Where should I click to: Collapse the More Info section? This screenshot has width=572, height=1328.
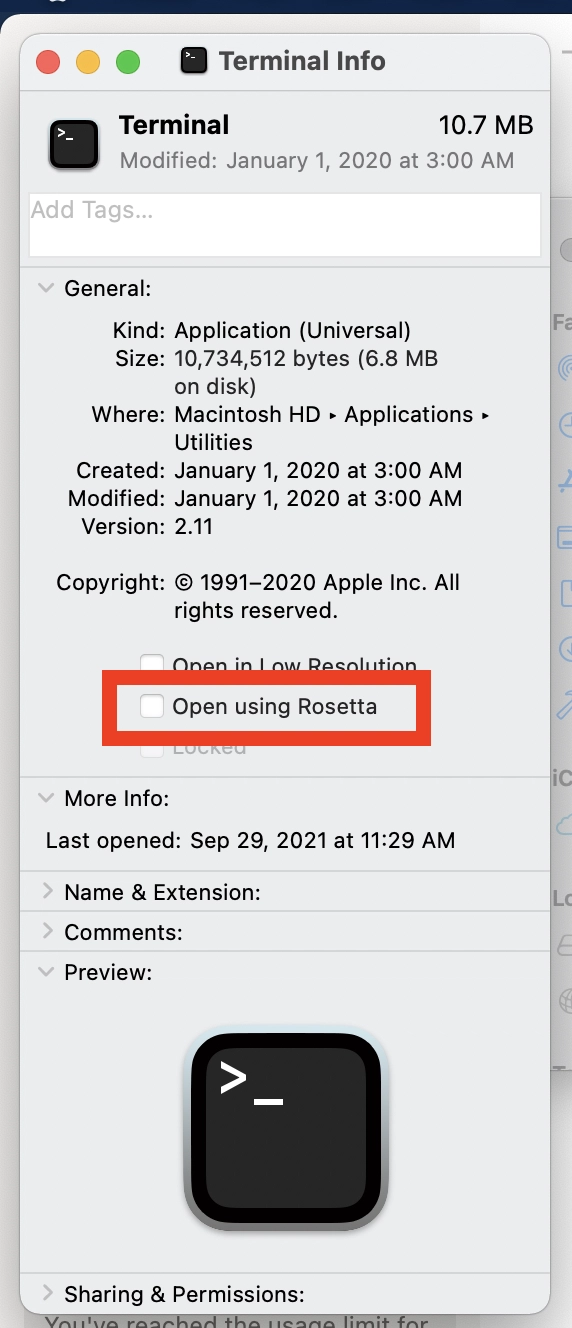click(x=45, y=798)
